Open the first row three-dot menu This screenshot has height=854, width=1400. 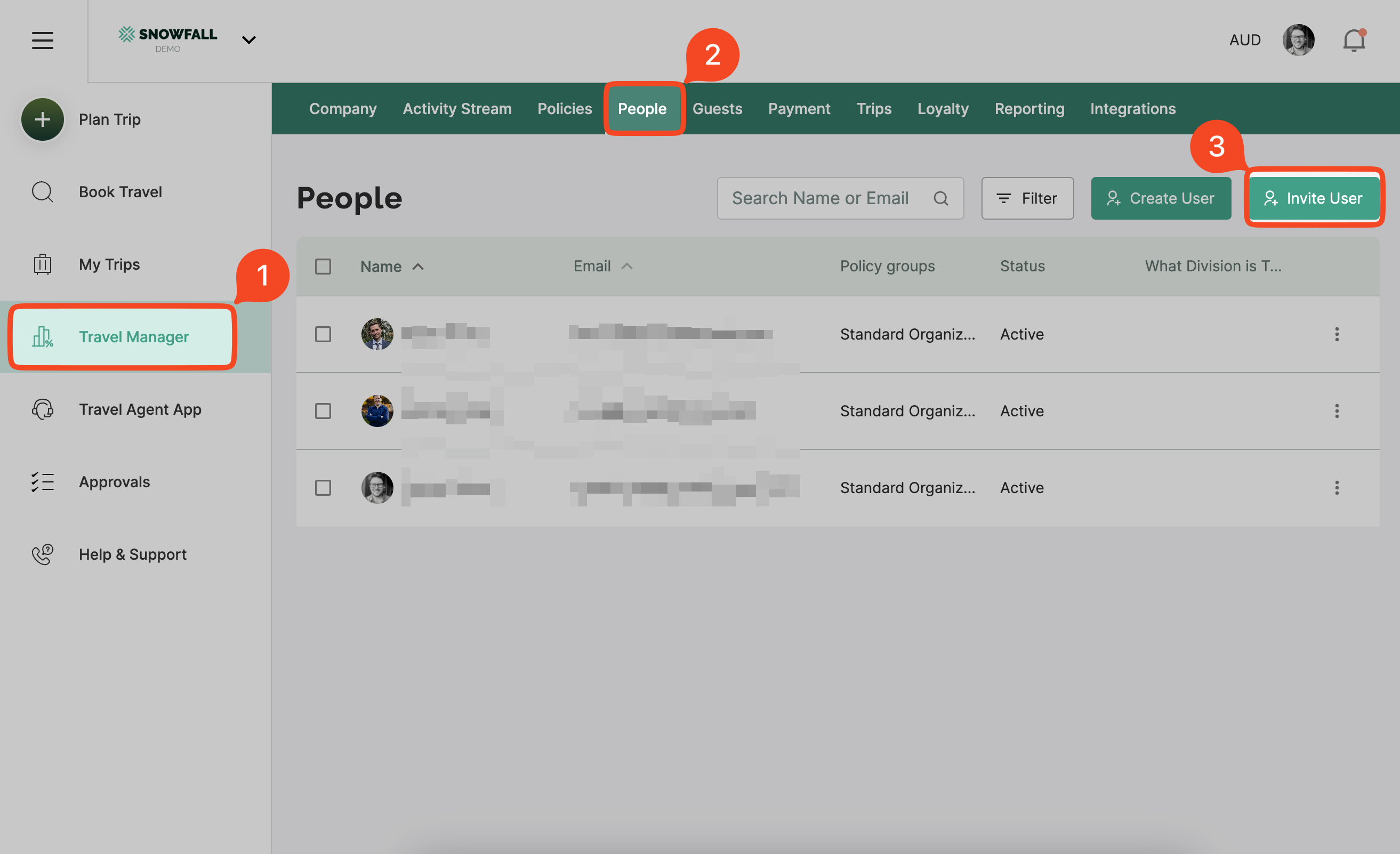coord(1337,334)
